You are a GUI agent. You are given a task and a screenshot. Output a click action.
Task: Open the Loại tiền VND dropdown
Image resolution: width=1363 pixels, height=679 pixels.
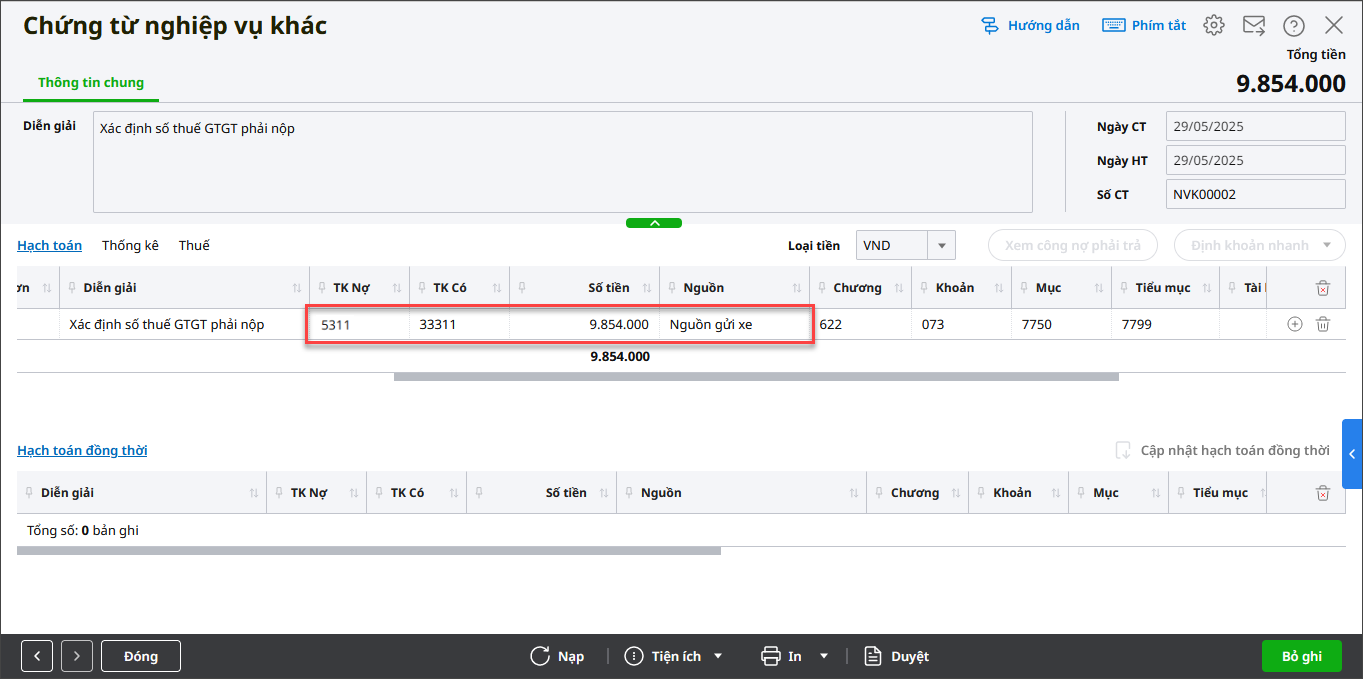941,245
